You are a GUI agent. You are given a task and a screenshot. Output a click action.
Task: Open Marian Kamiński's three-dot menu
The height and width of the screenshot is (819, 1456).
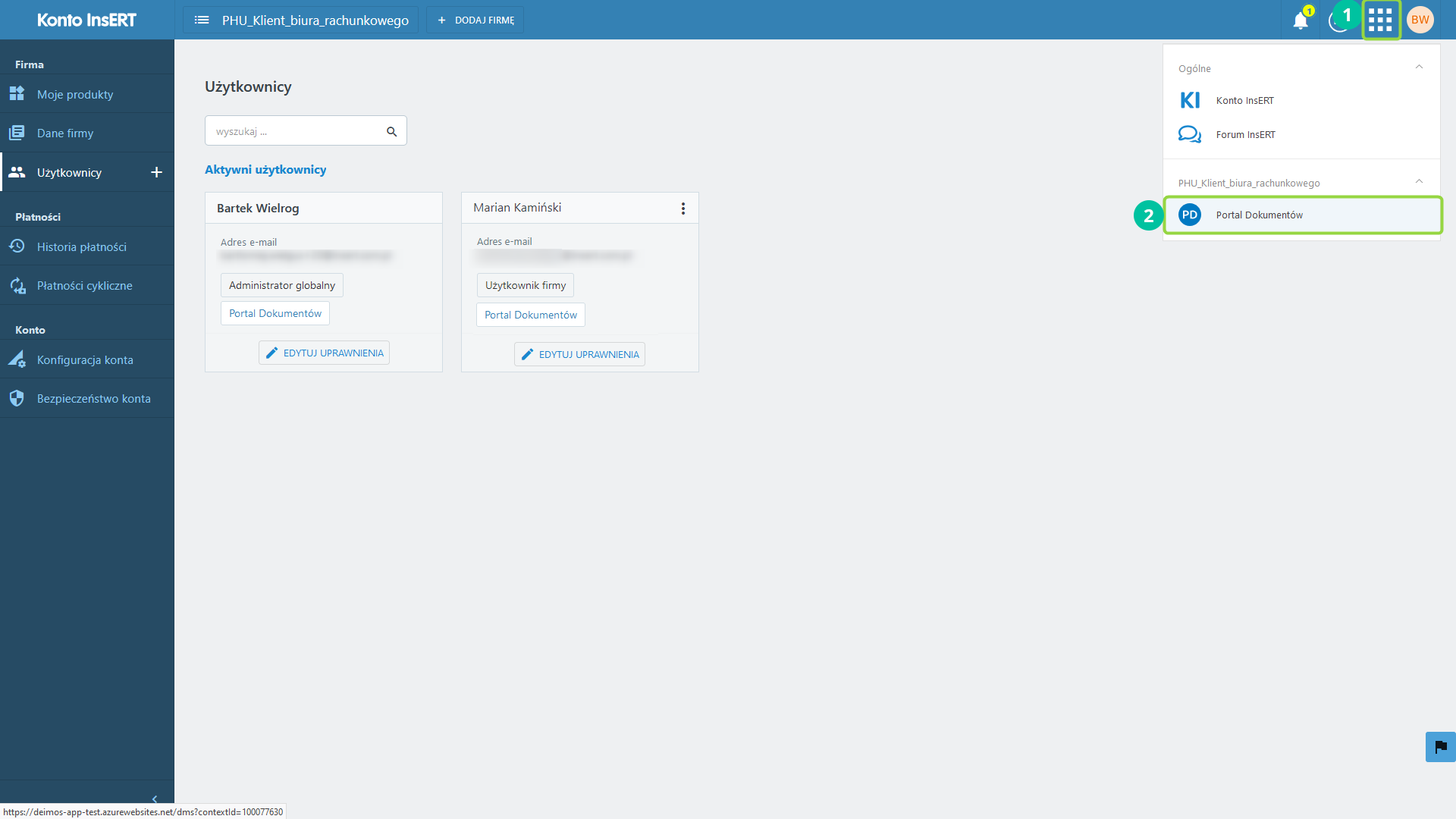(x=683, y=208)
